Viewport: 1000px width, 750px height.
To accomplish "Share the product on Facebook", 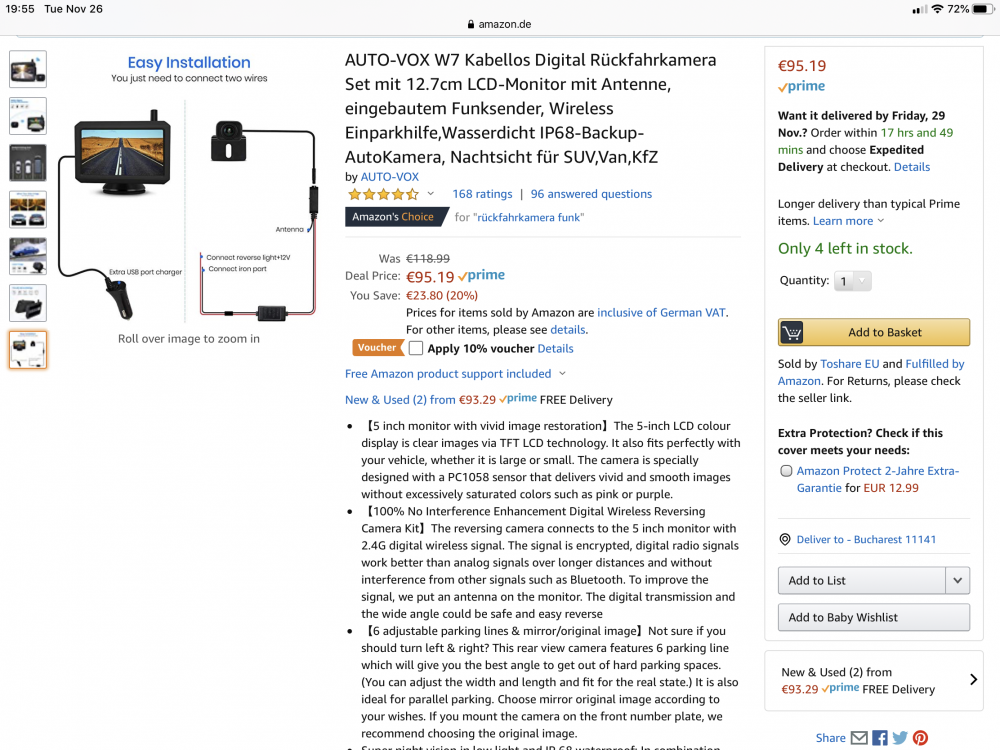I will pos(880,738).
